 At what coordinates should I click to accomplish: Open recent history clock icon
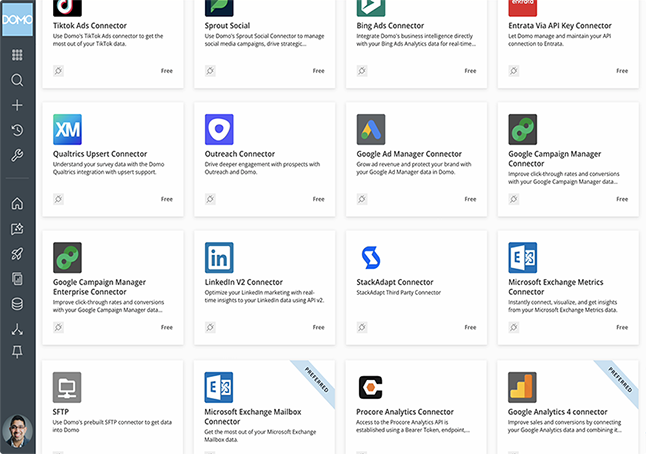(17, 130)
